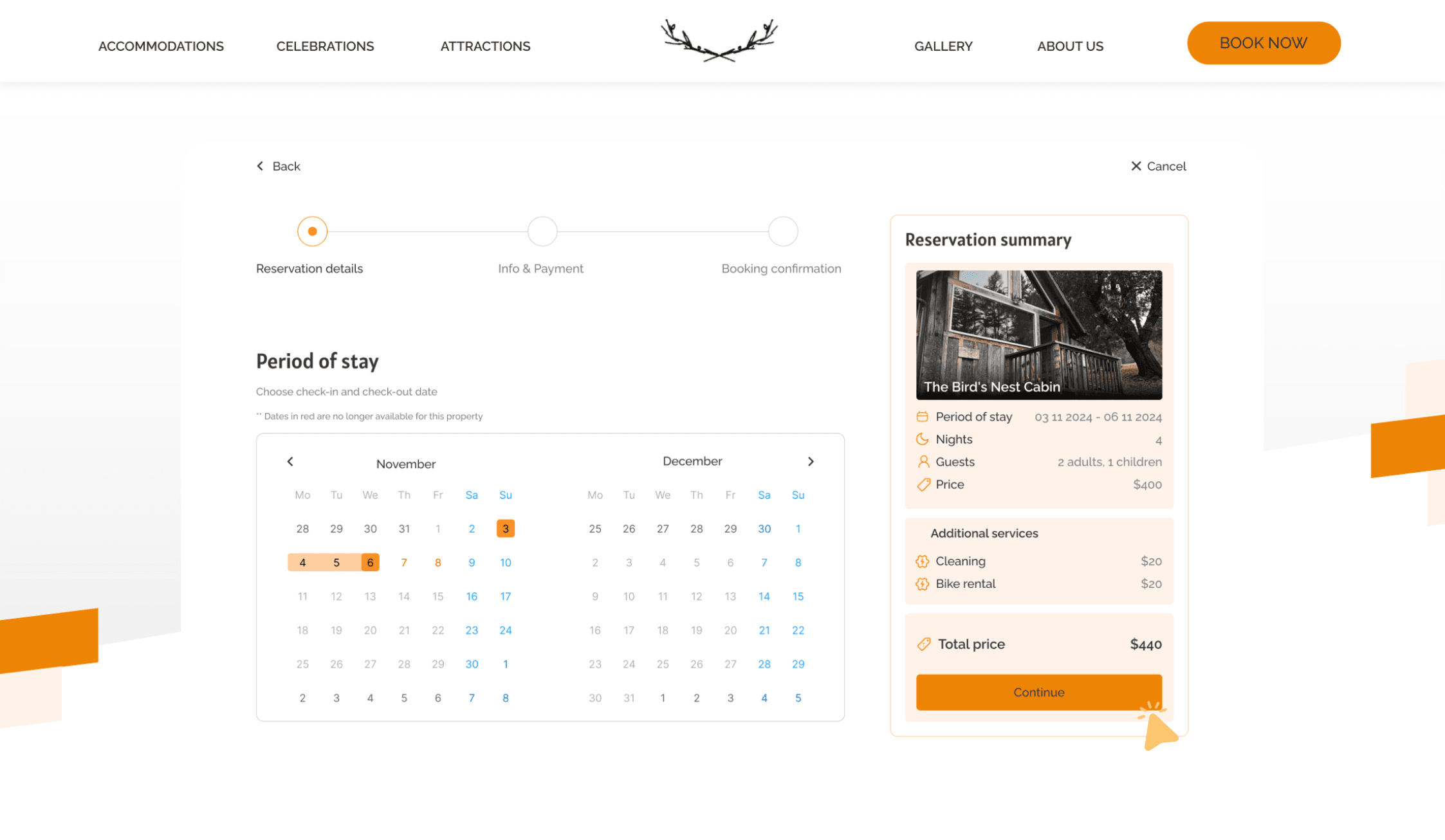This screenshot has width=1445, height=840.
Task: Pick December 14 in the calendar
Action: [x=764, y=596]
